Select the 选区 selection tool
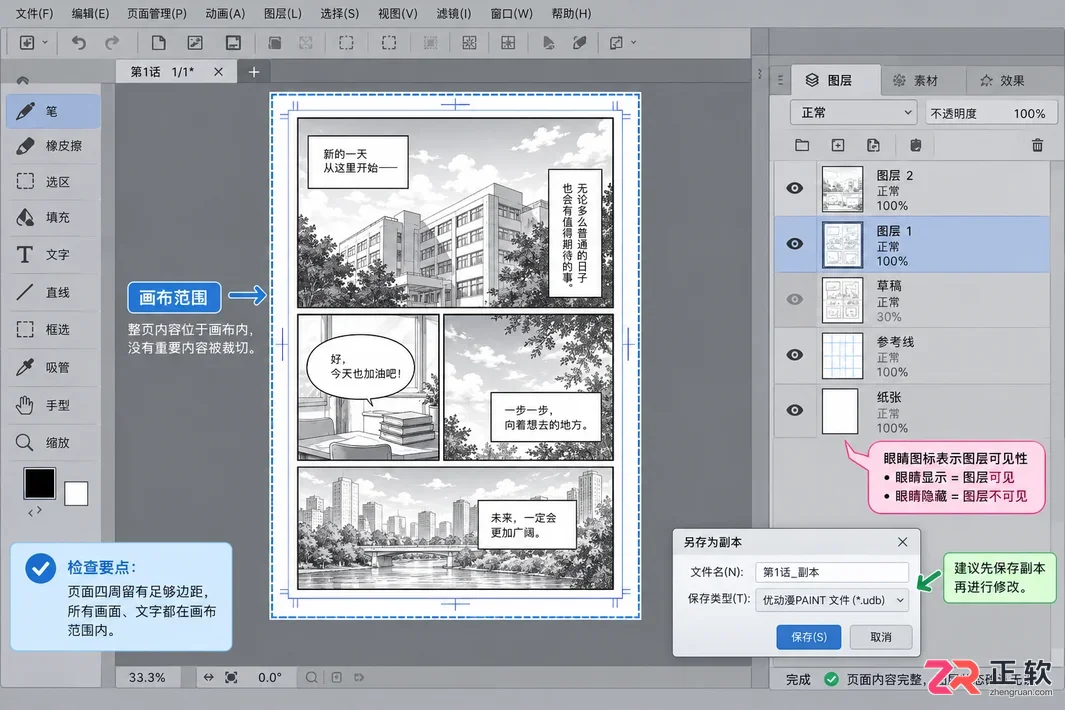1065x710 pixels. point(54,182)
